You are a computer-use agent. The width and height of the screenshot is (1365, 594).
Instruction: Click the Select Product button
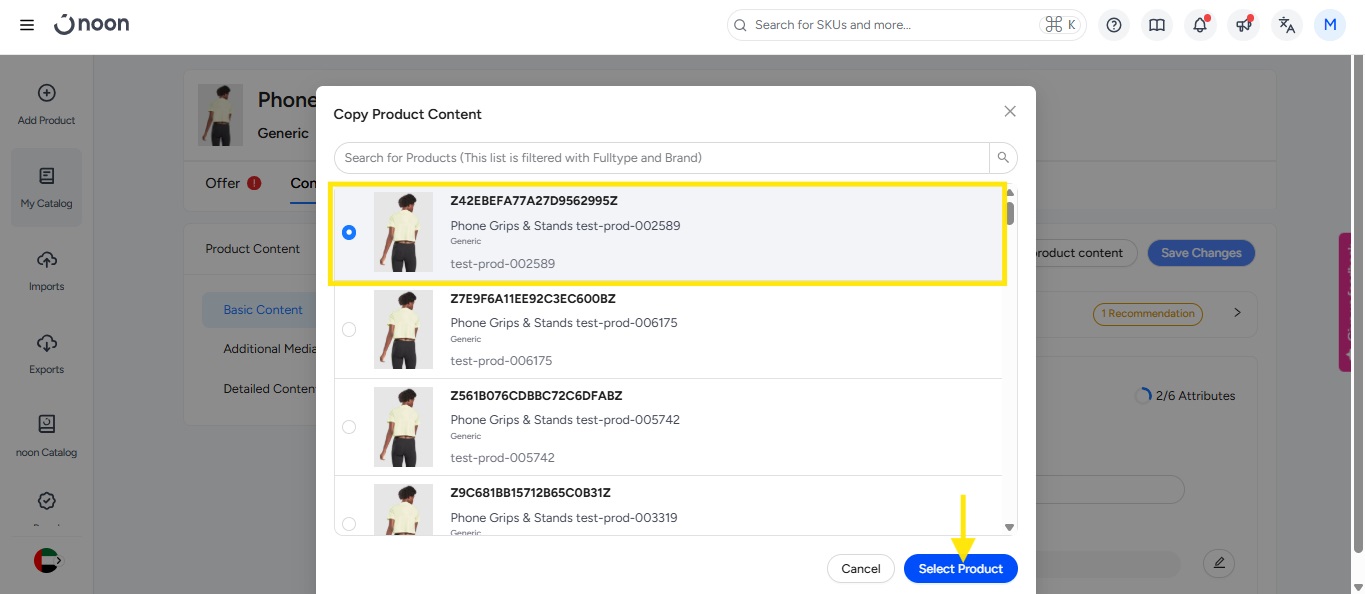pyautogui.click(x=960, y=569)
